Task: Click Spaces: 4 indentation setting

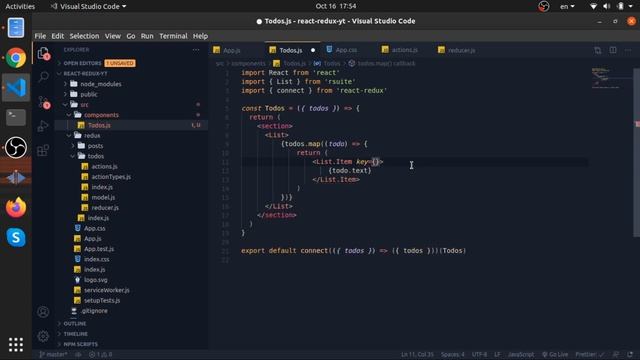Action: point(452,355)
